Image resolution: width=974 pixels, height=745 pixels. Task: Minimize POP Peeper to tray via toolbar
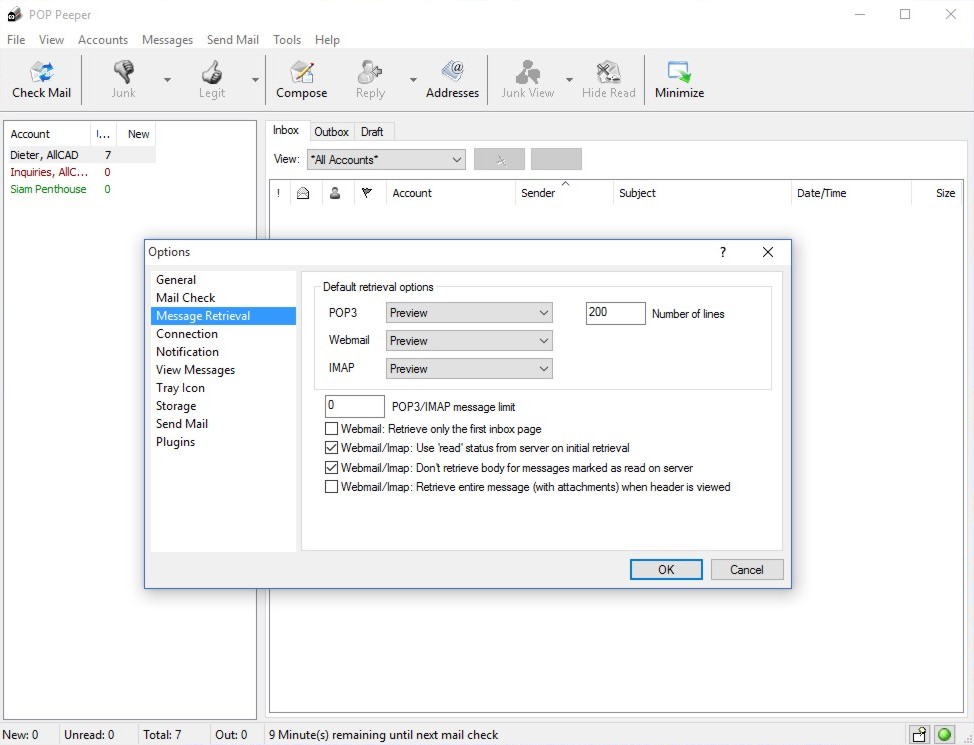679,80
